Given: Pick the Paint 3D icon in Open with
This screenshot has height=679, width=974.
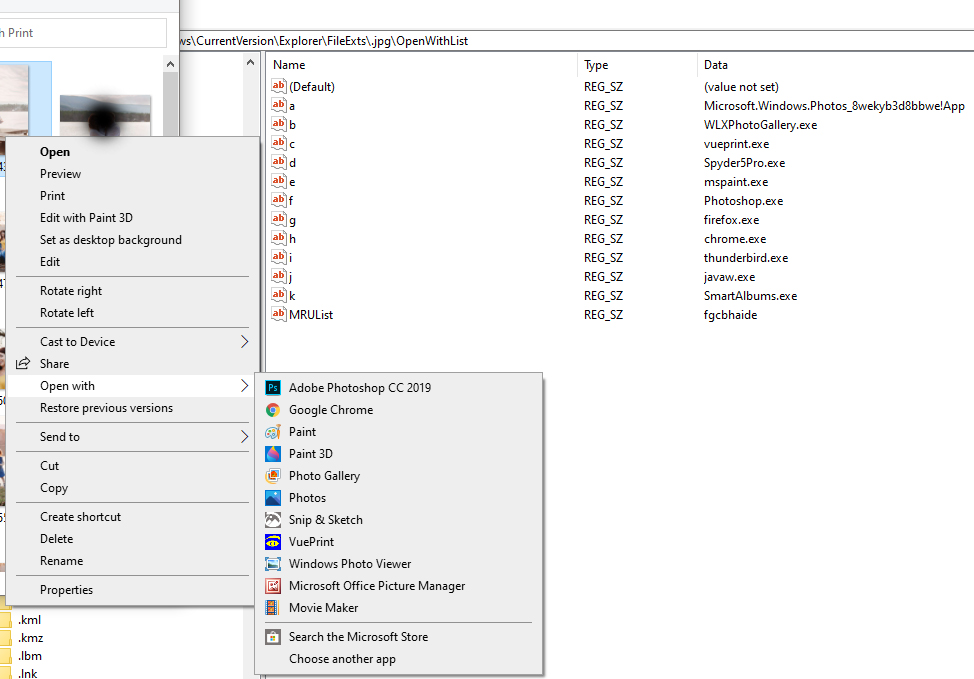Looking at the screenshot, I should pos(273,454).
